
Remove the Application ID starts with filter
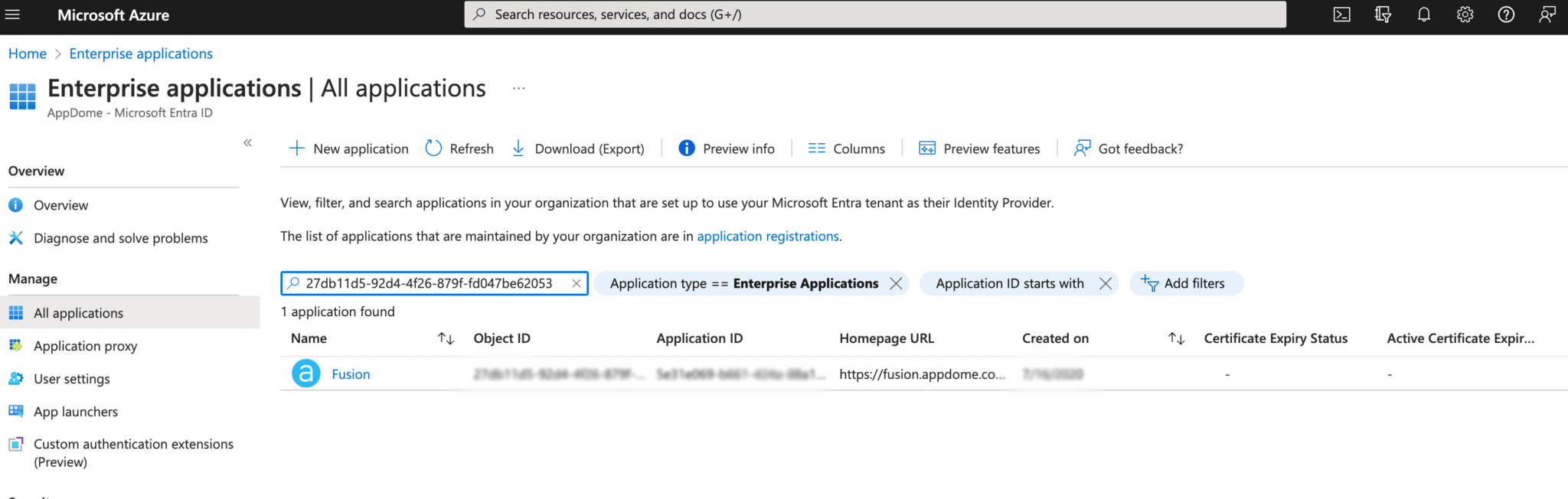coord(1105,284)
